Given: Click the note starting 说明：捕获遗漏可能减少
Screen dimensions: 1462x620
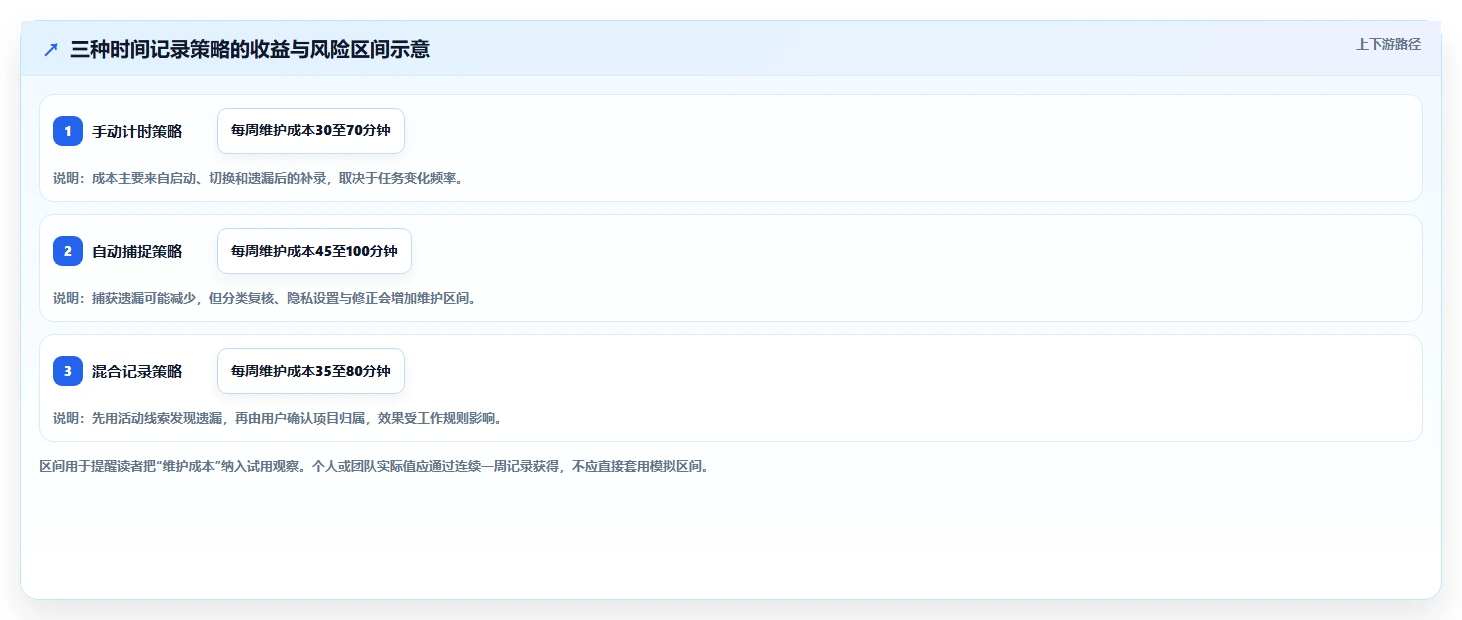Looking at the screenshot, I should (x=264, y=298).
